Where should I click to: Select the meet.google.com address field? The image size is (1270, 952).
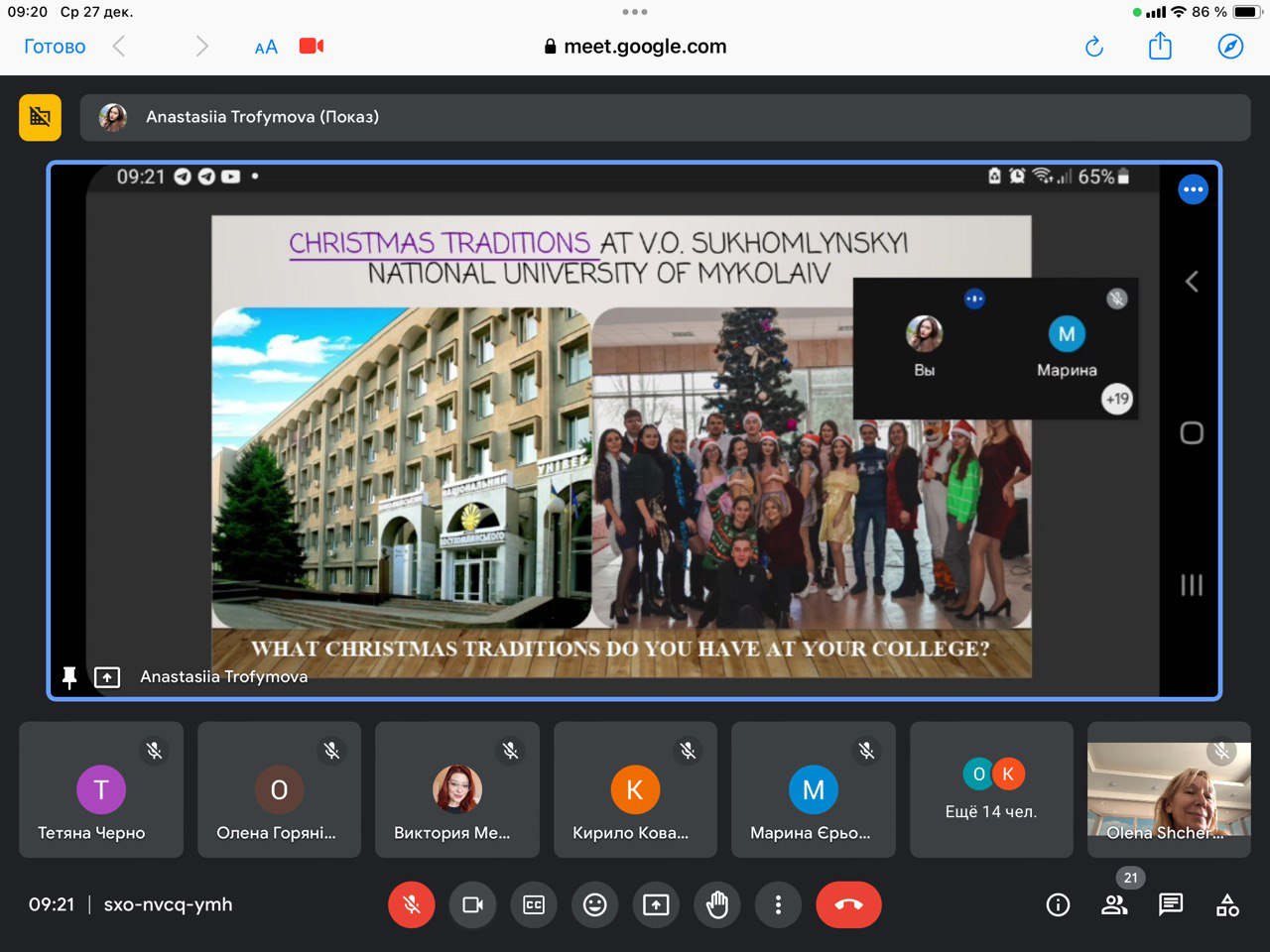pos(635,47)
